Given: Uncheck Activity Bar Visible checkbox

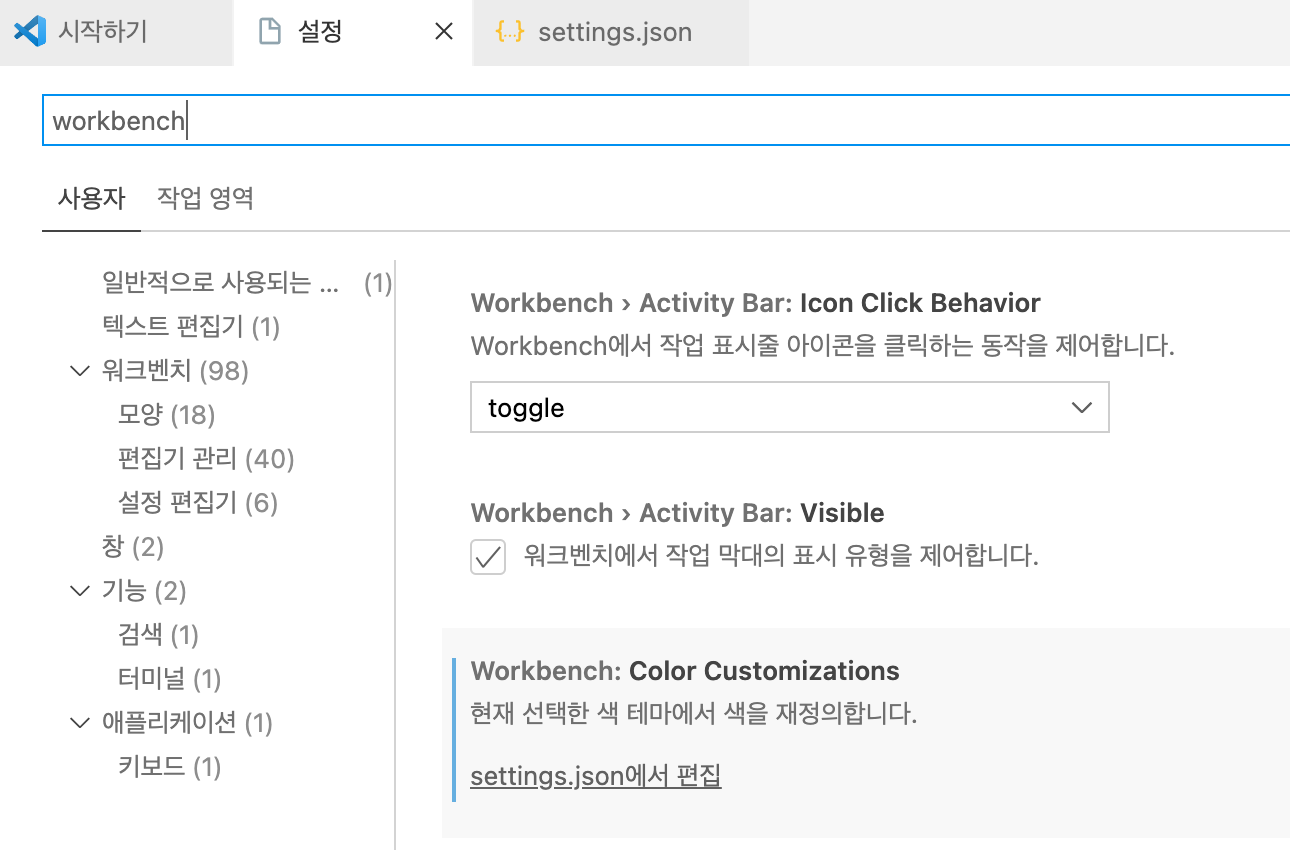Looking at the screenshot, I should (488, 556).
